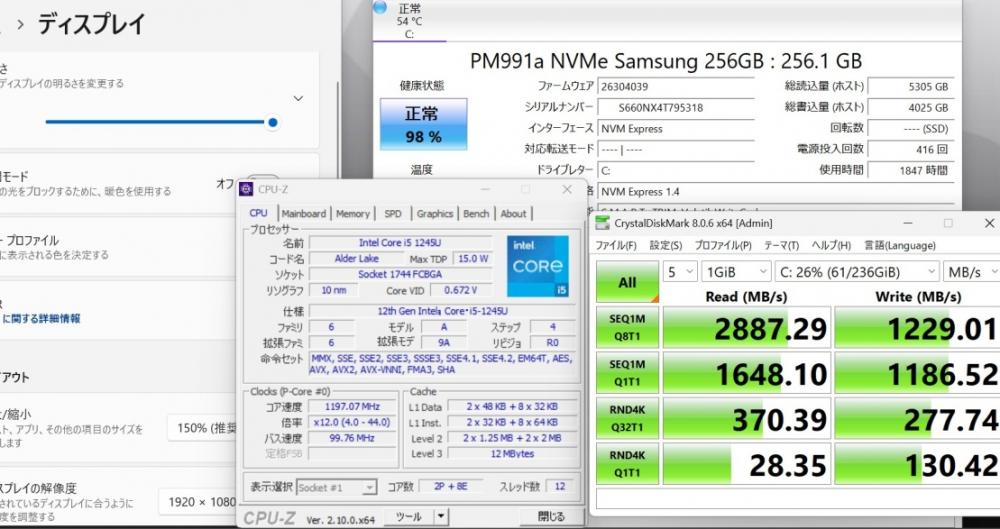This screenshot has height=529, width=1000.
Task: Select the SPD tab in CPU-Z
Action: click(x=393, y=214)
